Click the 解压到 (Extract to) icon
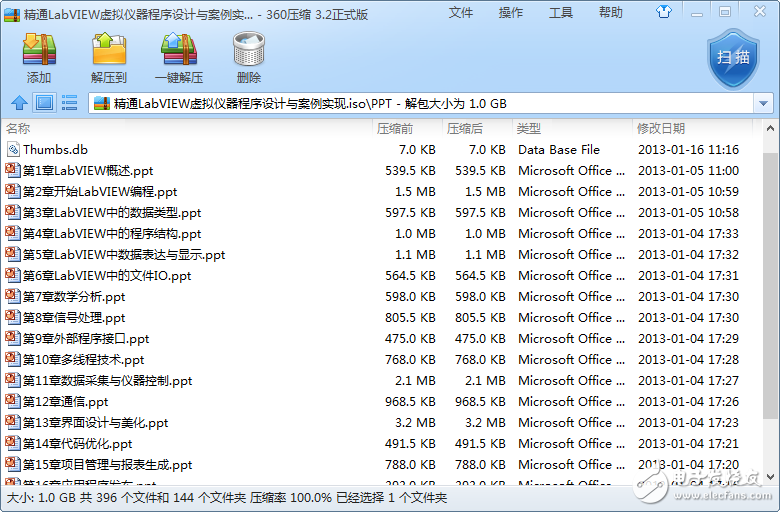The width and height of the screenshot is (780, 512). pyautogui.click(x=109, y=49)
